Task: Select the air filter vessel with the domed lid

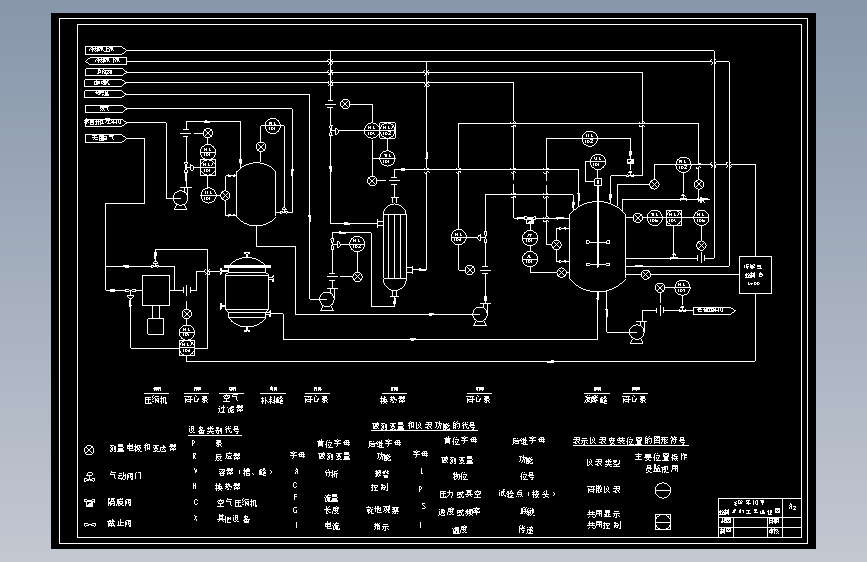Action: point(247,292)
